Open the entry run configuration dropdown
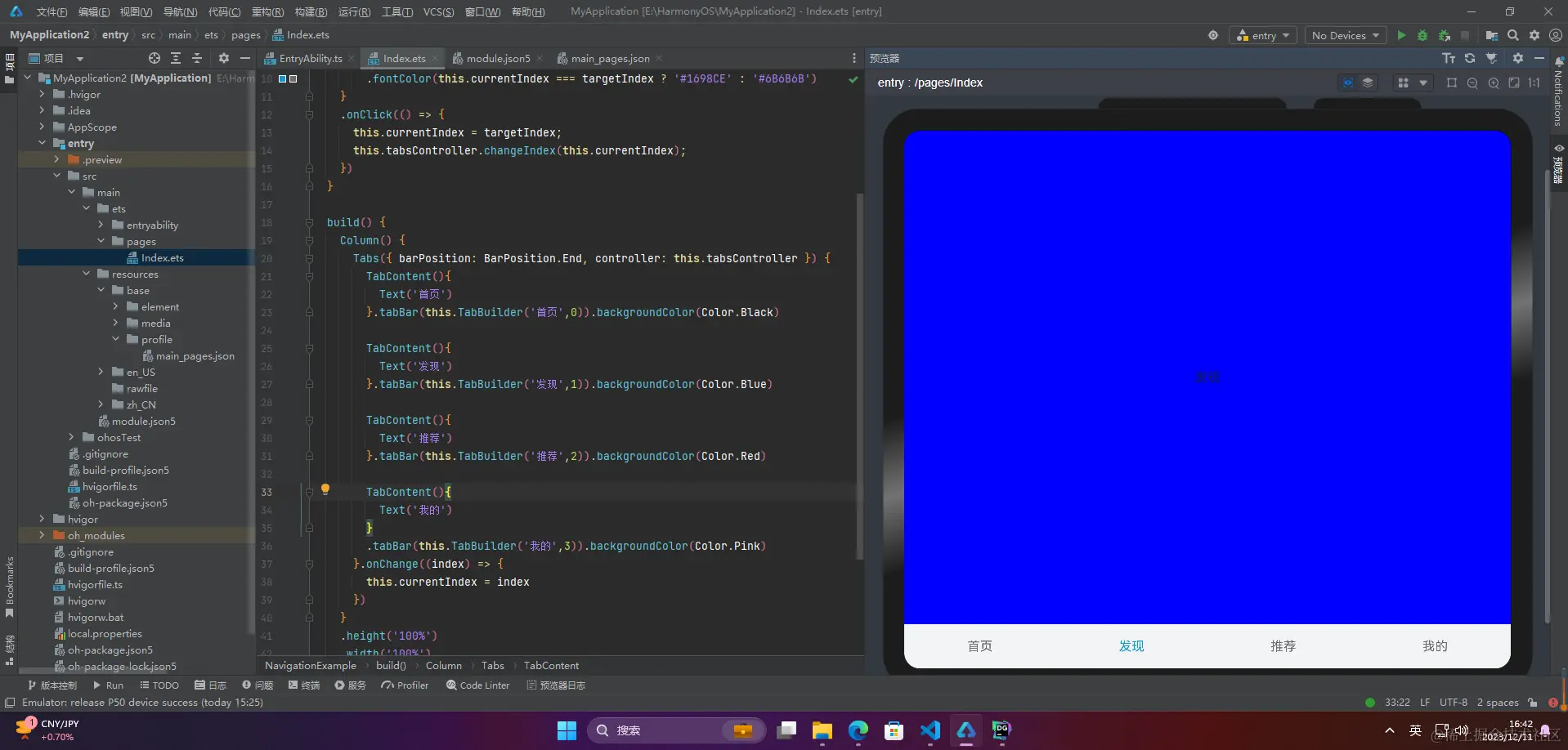This screenshot has height=750, width=1568. point(1263,35)
